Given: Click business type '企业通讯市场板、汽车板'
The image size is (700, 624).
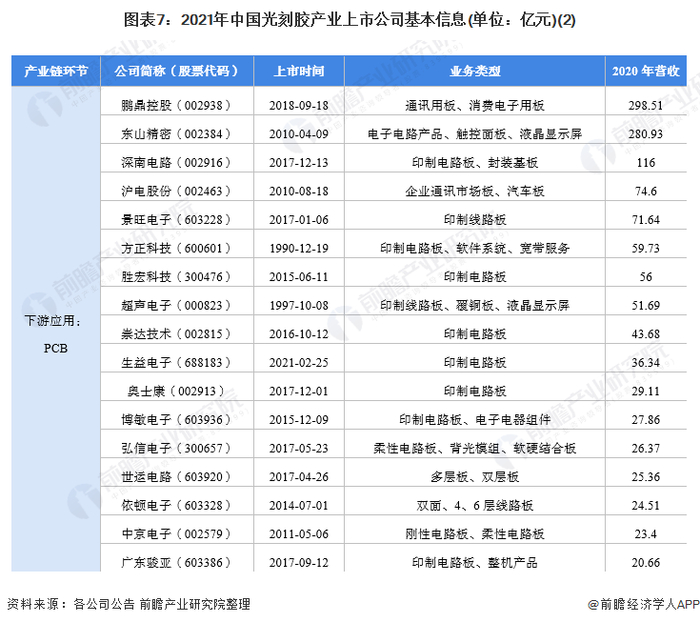Looking at the screenshot, I should point(475,191).
